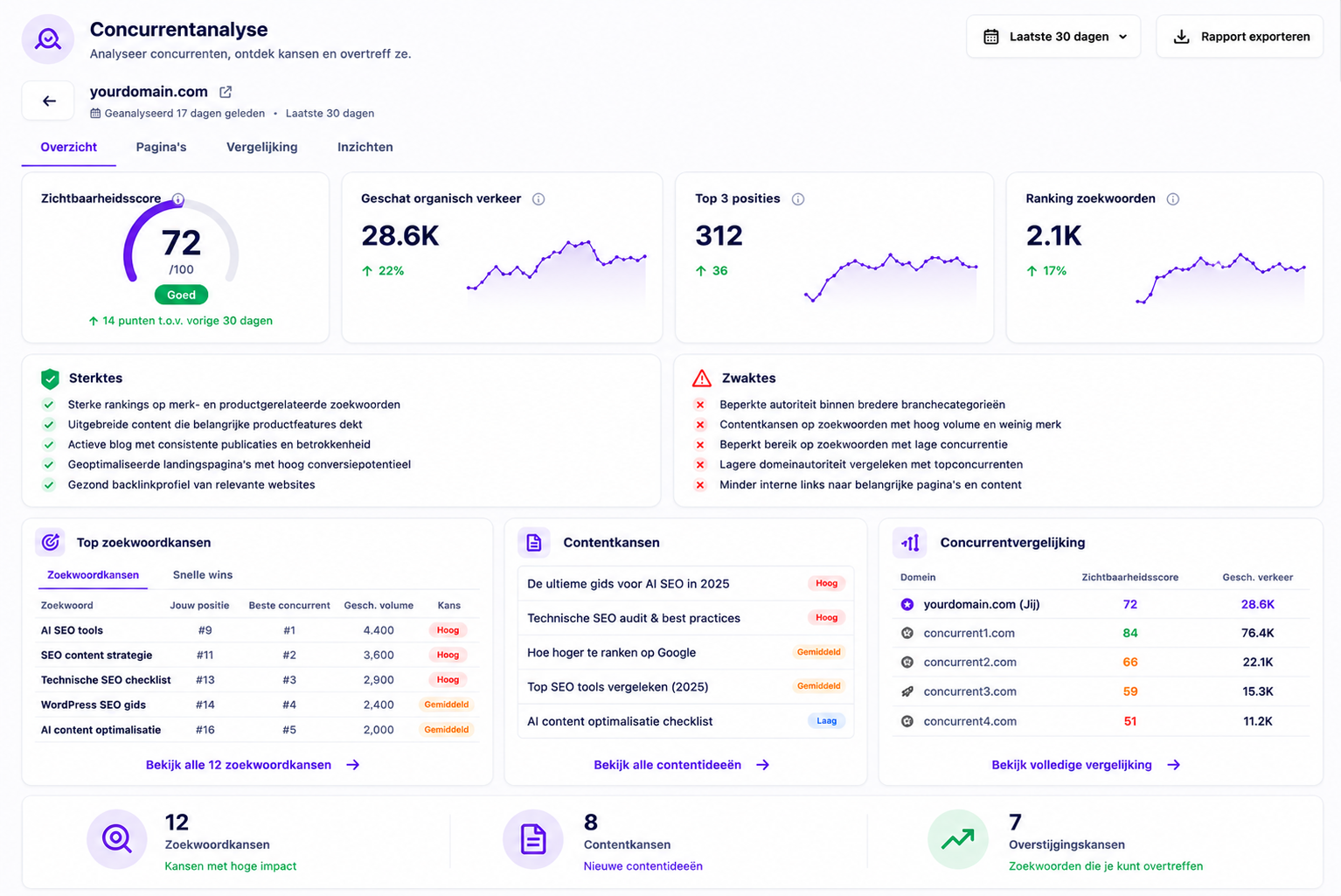This screenshot has width=1341, height=896.
Task: Click the download icon in Rapport exporteren
Action: [x=1181, y=37]
